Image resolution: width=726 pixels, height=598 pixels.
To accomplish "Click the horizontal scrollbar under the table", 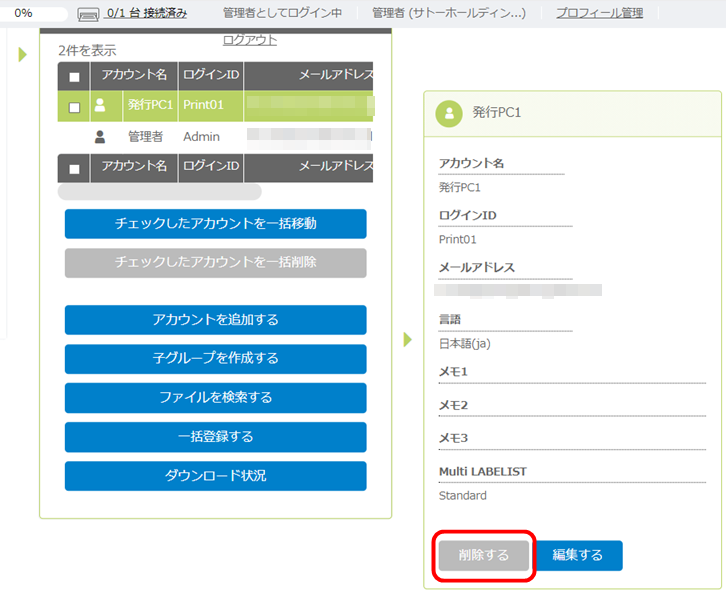I will click(x=159, y=192).
